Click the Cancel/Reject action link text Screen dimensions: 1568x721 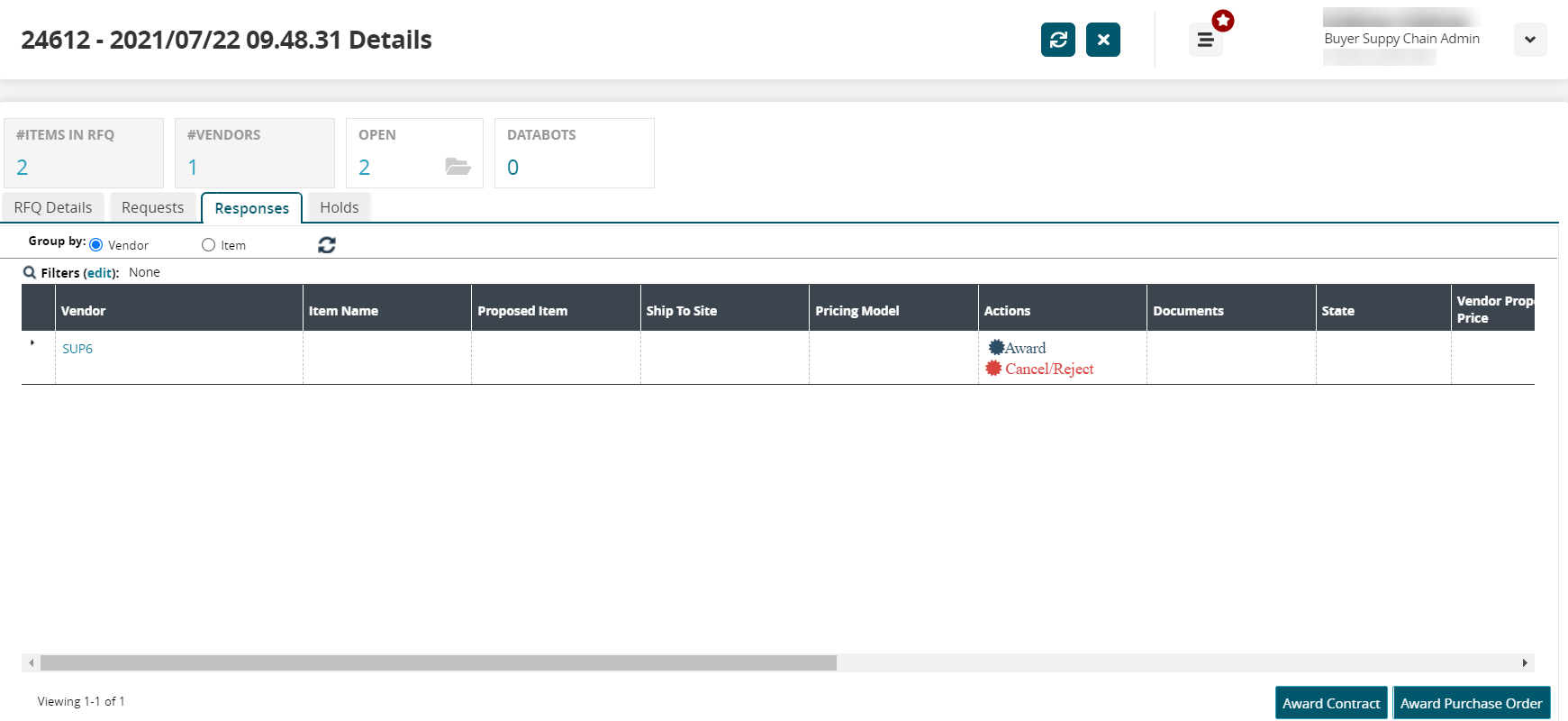pos(1049,369)
